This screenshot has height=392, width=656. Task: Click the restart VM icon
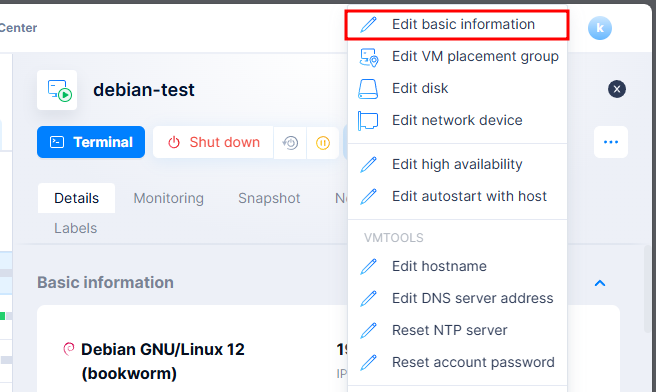tap(290, 143)
